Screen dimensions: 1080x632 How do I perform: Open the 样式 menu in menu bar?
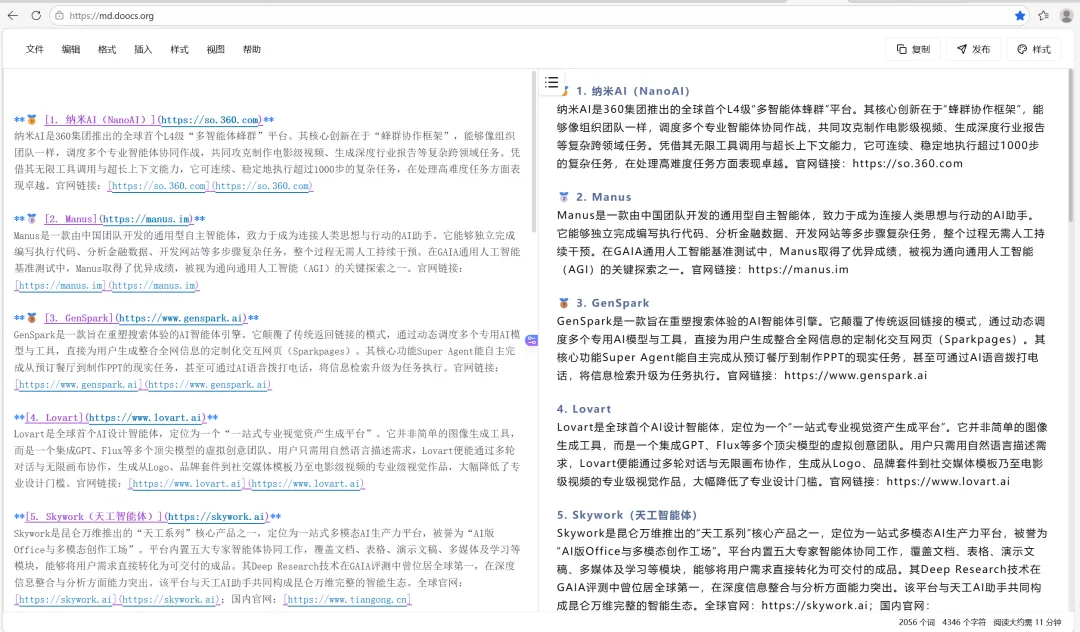pyautogui.click(x=179, y=50)
